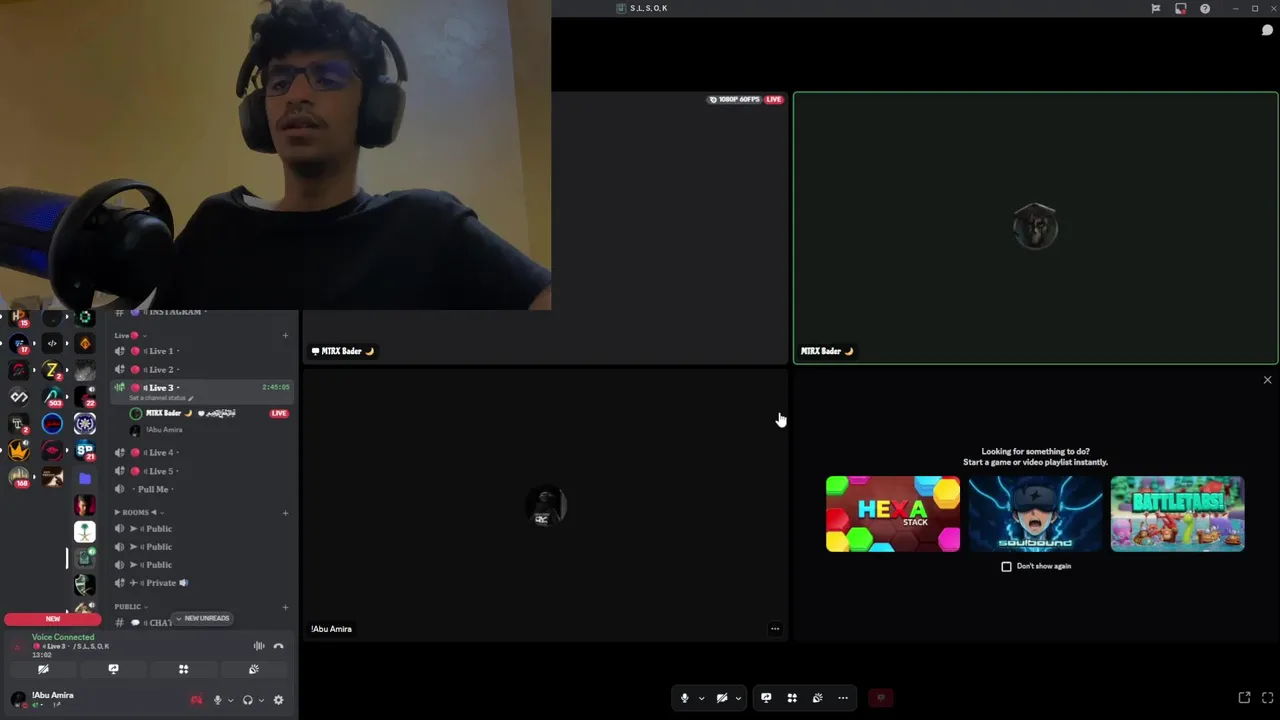Add a channel to ROOMS category
This screenshot has height=720, width=1280.
pos(285,512)
